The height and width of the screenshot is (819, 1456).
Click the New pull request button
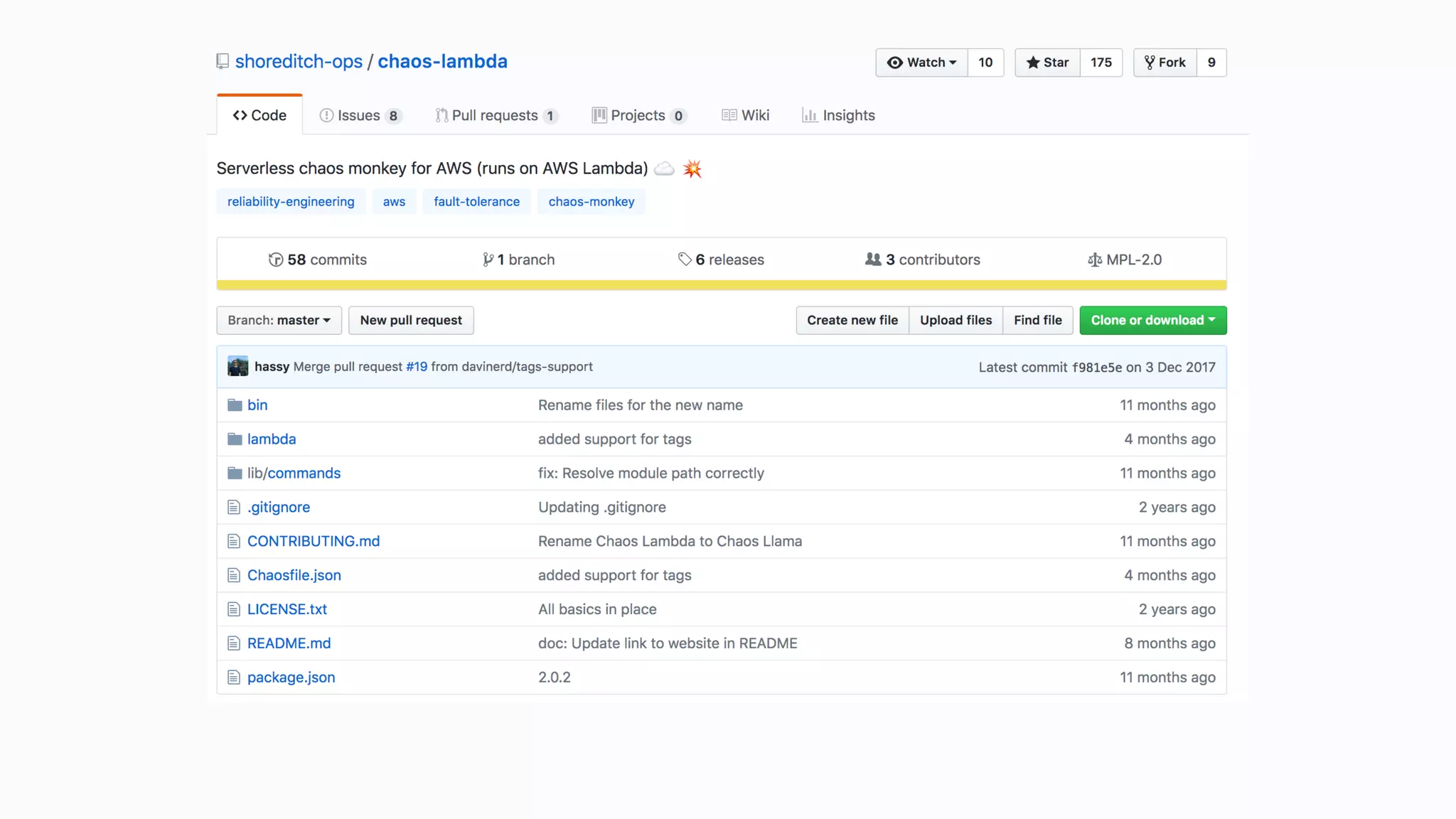[x=411, y=321]
